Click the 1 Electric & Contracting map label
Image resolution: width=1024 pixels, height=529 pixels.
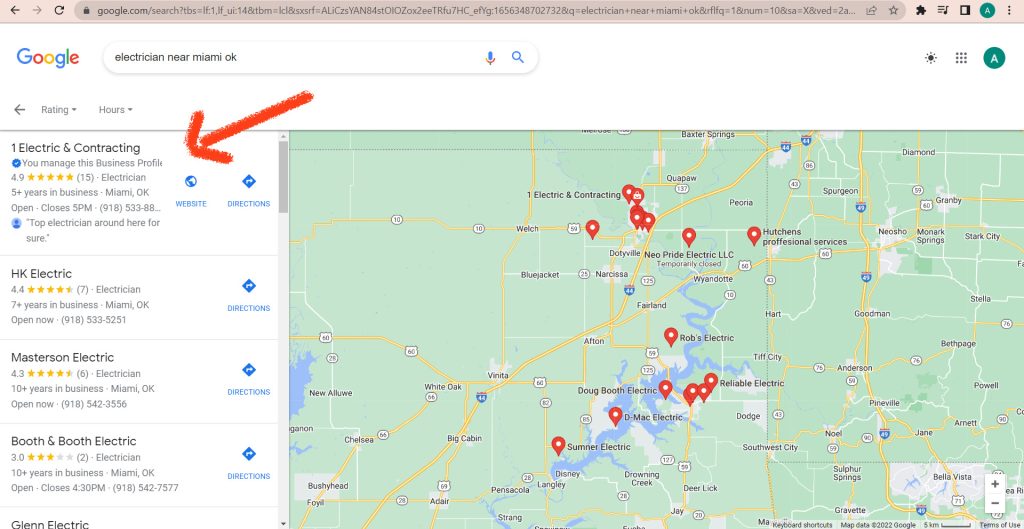[x=573, y=195]
